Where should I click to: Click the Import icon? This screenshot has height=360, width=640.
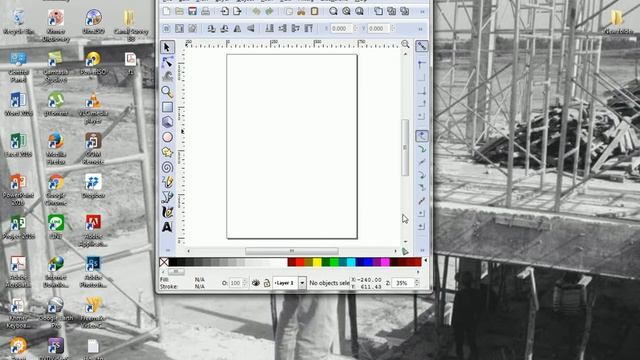(x=224, y=11)
